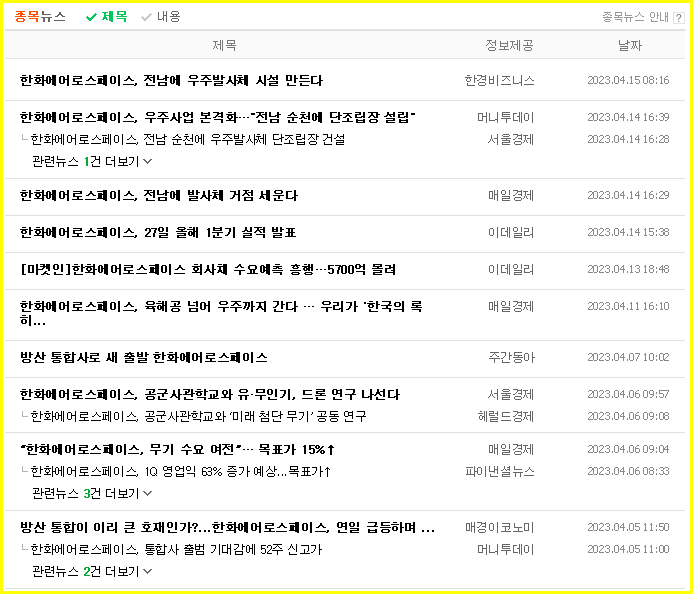The image size is (693, 594).
Task: Expand 관련뉴스 3건 더보기
Action: [x=92, y=493]
